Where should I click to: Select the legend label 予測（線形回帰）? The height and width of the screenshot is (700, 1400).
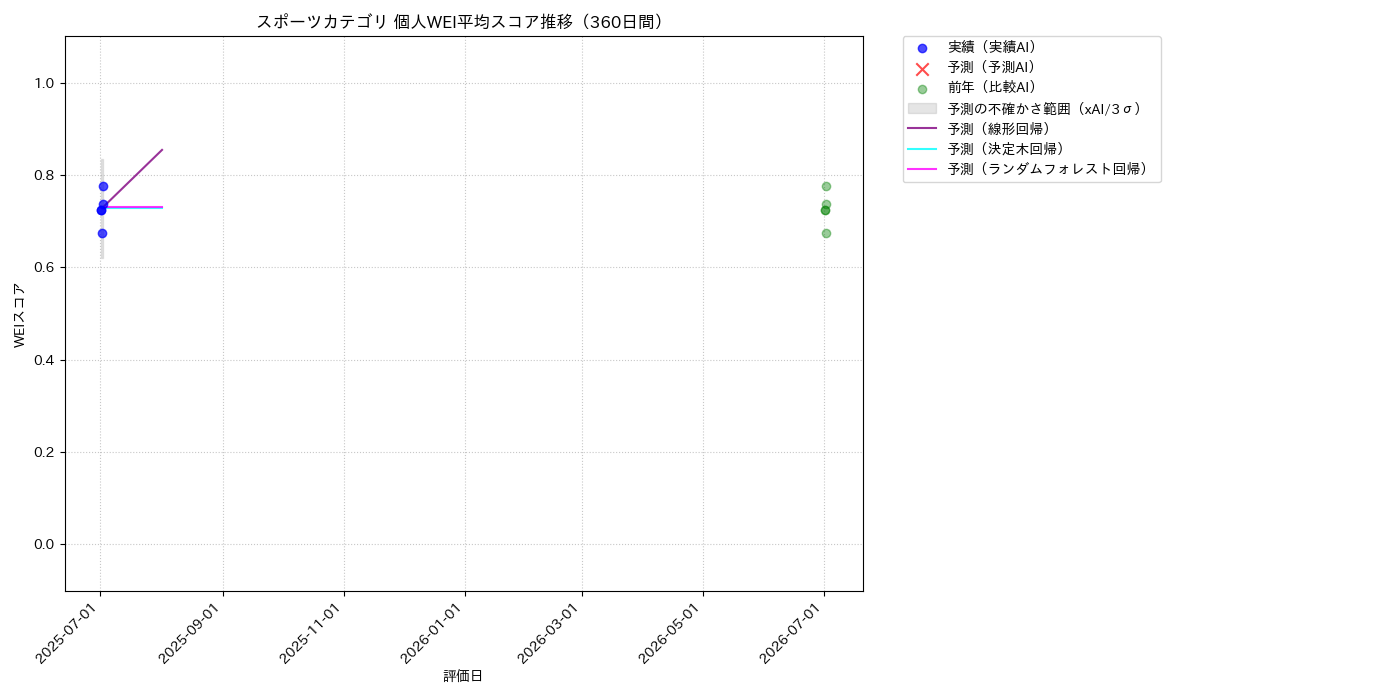click(x=1002, y=128)
